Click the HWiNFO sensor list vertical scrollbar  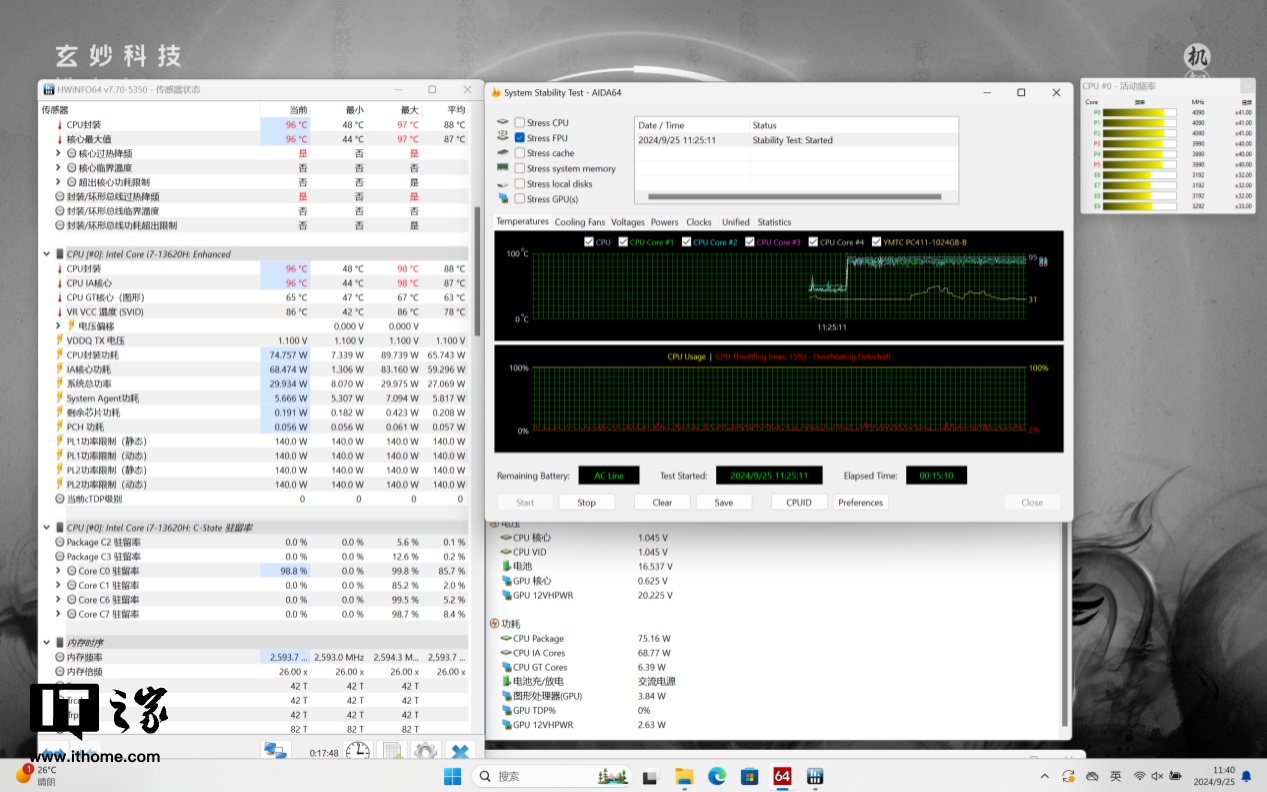coord(476,270)
